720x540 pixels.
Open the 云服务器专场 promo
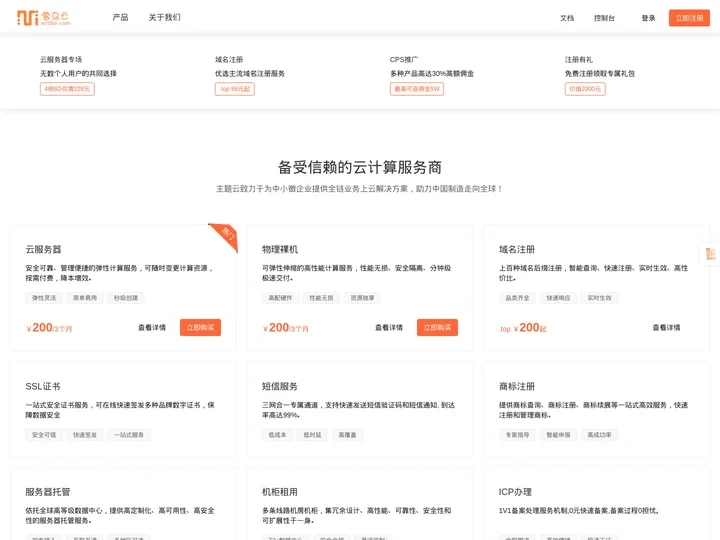(61, 59)
